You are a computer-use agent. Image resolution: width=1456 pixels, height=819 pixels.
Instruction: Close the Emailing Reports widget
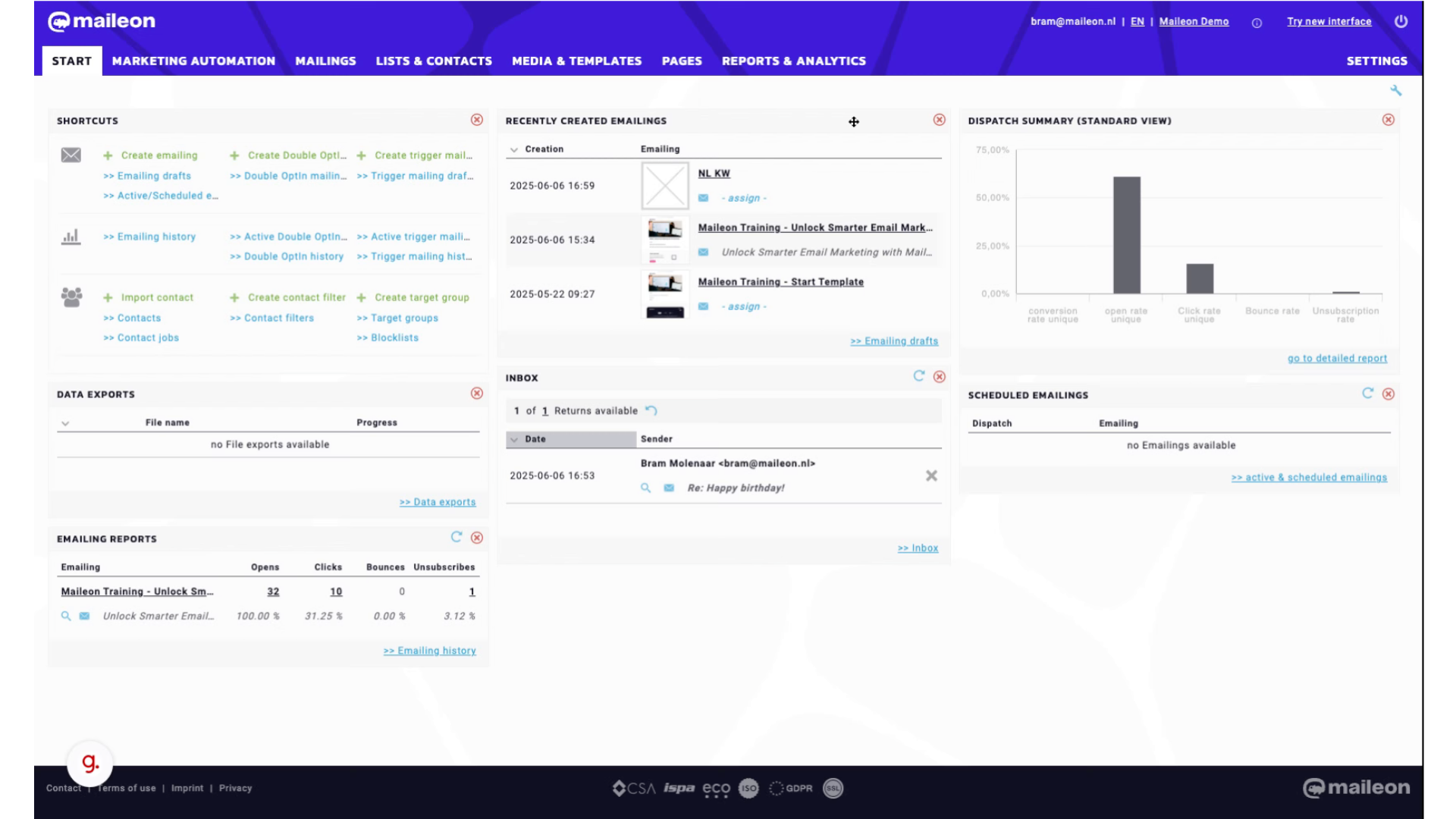pyautogui.click(x=477, y=538)
